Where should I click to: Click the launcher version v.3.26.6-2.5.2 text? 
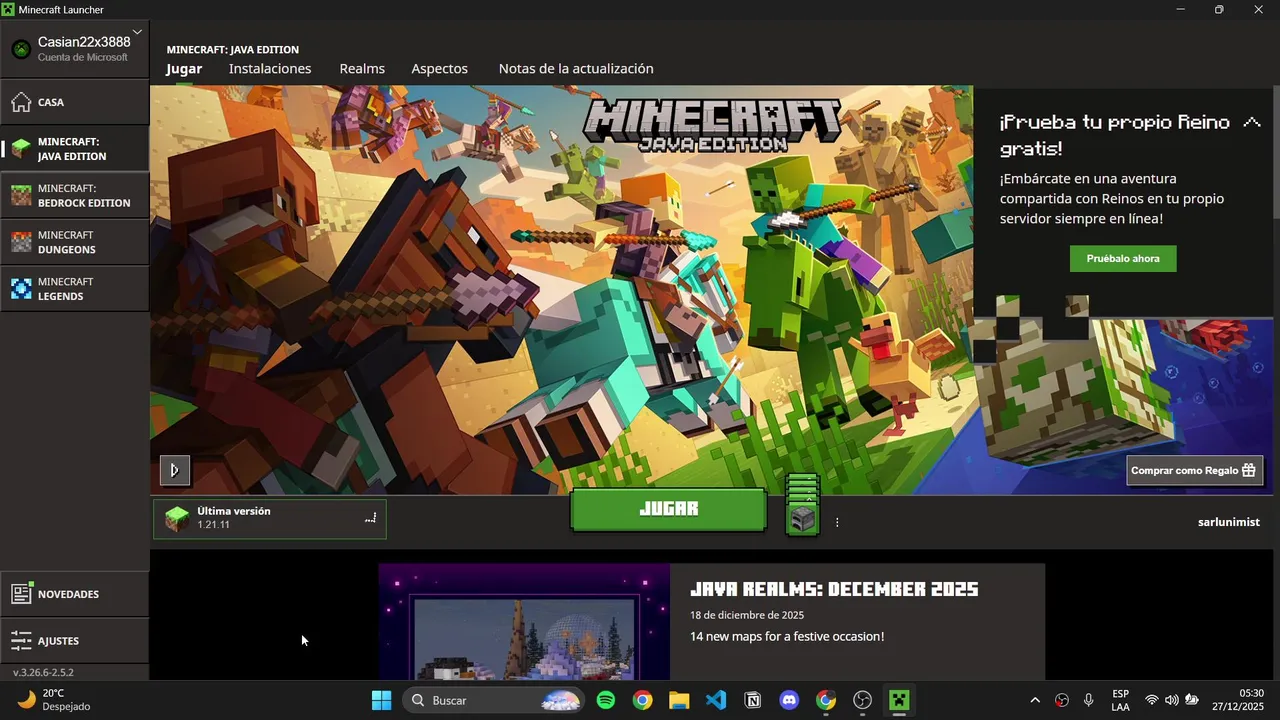pos(43,673)
